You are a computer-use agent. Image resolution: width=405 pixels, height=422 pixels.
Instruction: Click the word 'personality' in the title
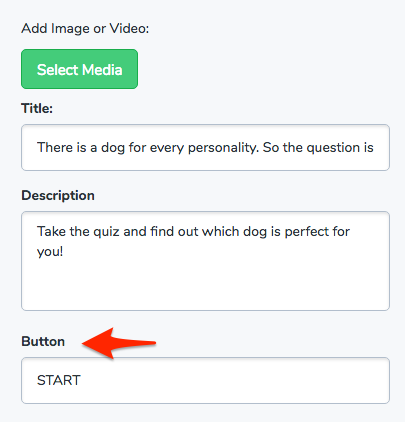click(x=223, y=148)
